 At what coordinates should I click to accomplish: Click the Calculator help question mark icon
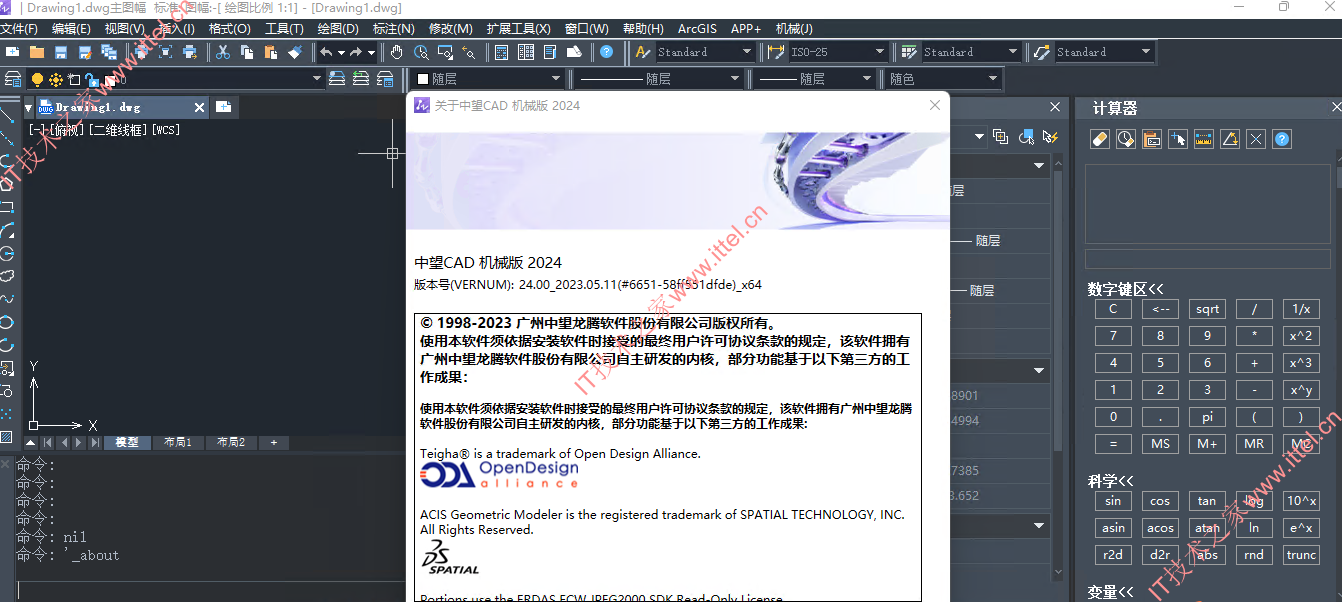point(1282,139)
